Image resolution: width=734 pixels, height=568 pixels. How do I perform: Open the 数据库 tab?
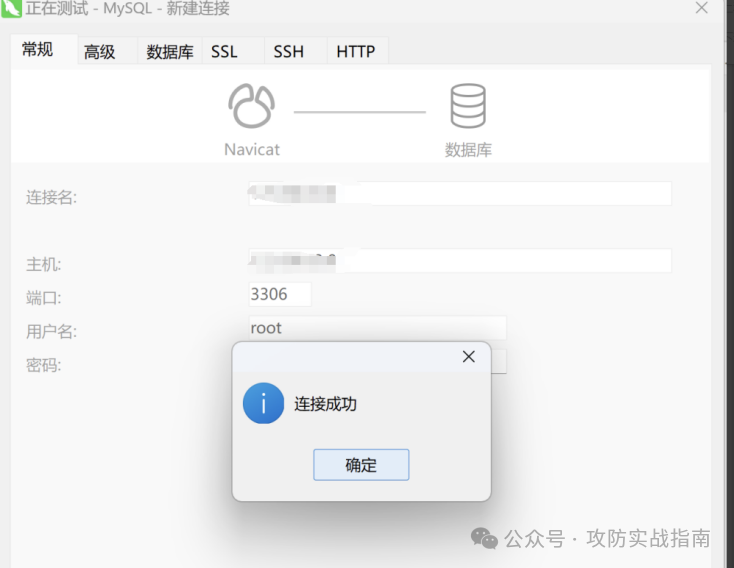click(170, 51)
